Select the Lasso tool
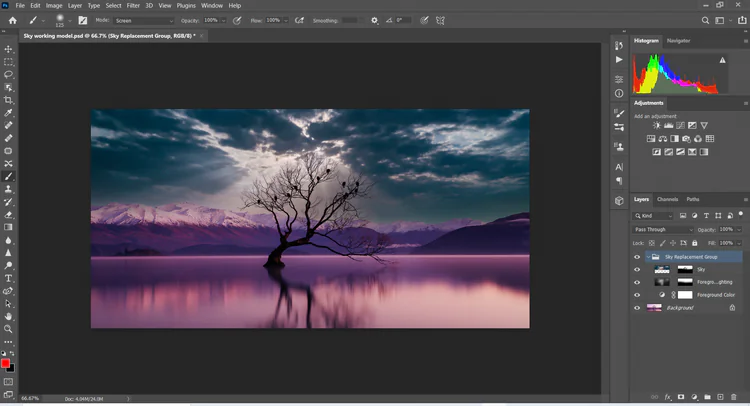The width and height of the screenshot is (750, 406). (x=9, y=75)
